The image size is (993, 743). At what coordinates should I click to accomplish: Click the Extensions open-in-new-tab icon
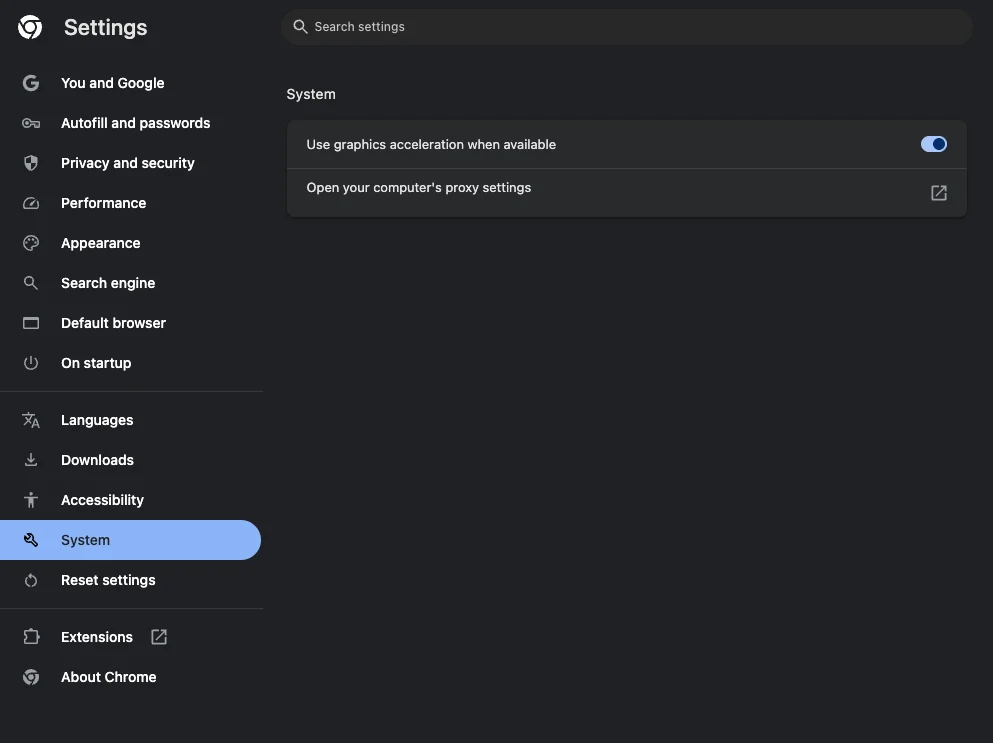point(159,637)
